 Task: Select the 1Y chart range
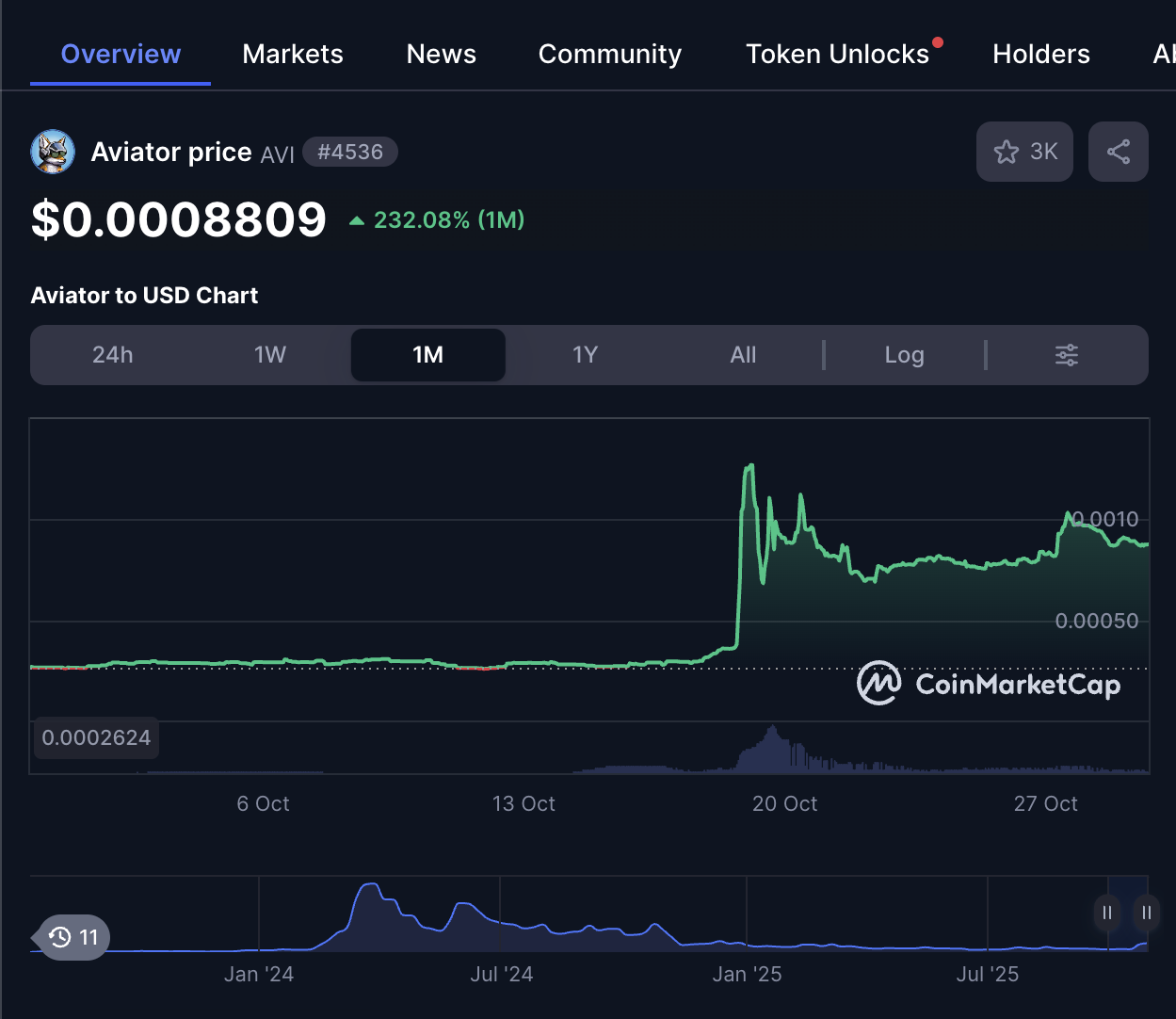[586, 355]
